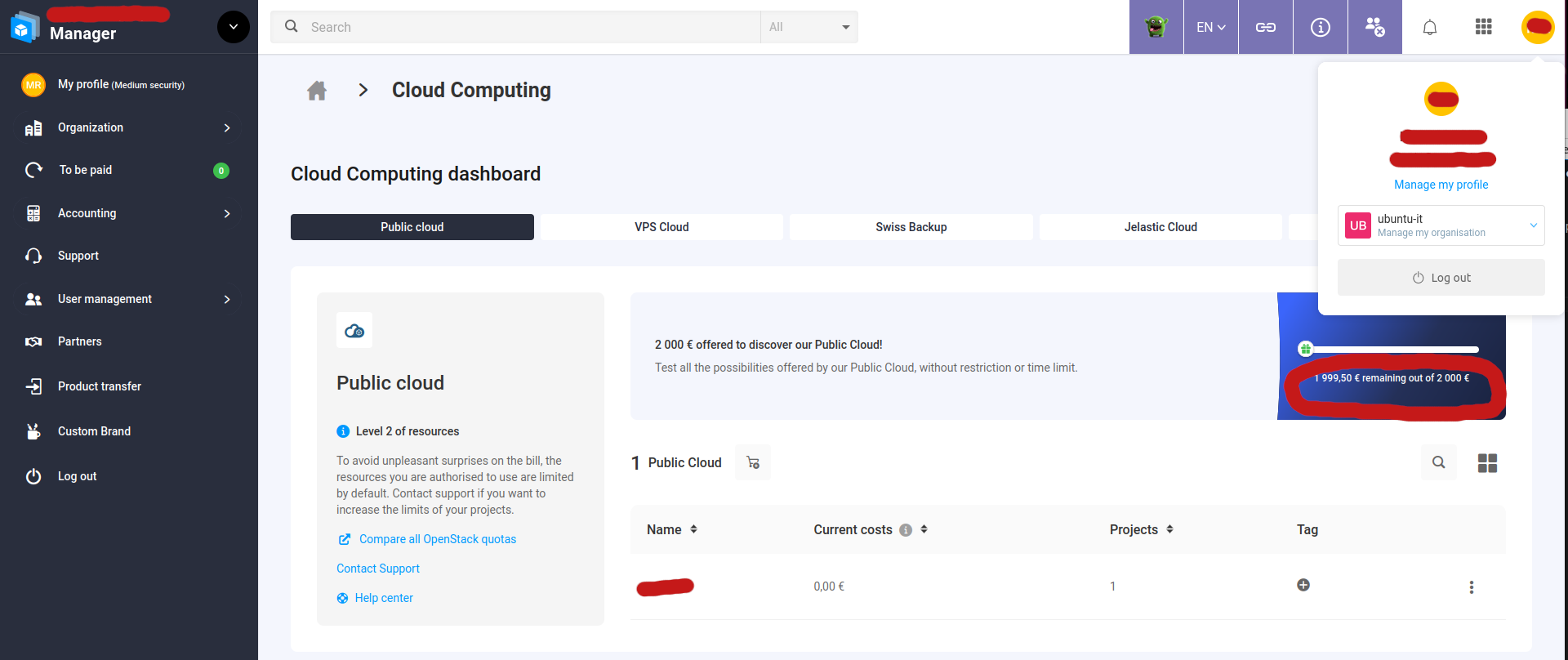
Task: Sort the table by Name
Action: coord(693,529)
